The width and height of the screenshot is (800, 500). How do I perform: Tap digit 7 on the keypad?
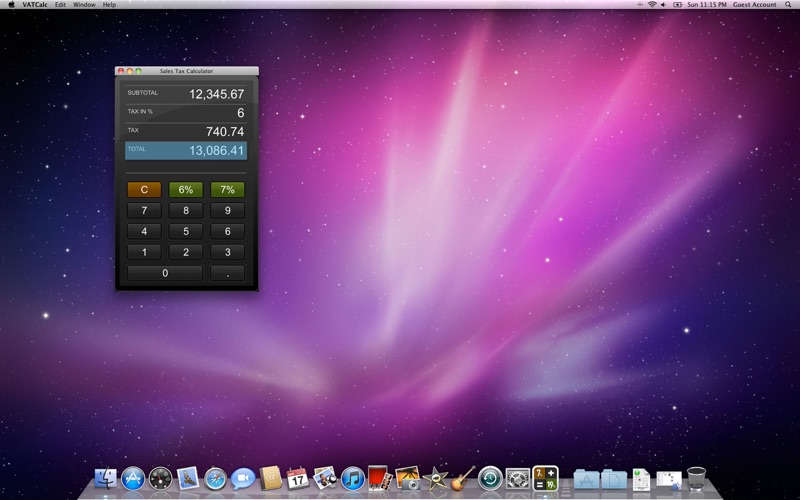pyautogui.click(x=144, y=210)
